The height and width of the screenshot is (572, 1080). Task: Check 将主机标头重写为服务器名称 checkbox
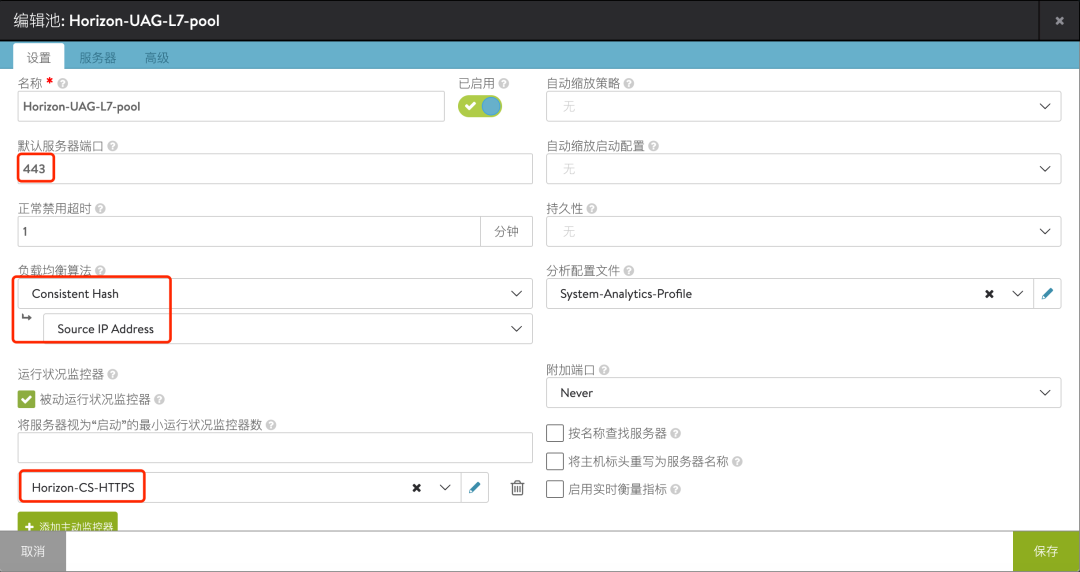click(x=554, y=461)
